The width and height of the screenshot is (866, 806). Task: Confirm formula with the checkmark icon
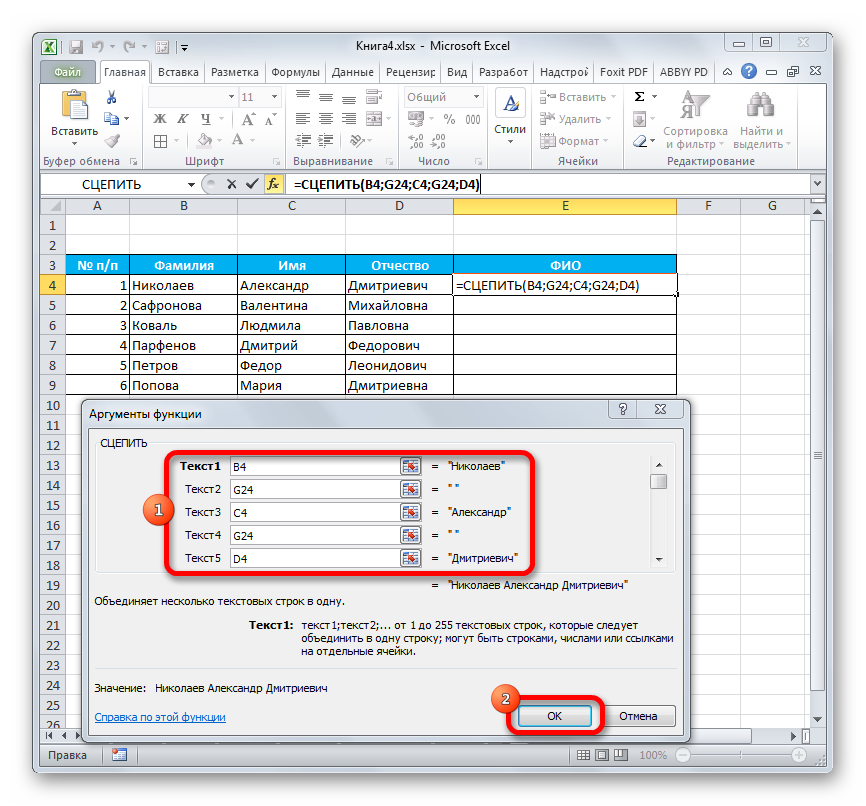(x=251, y=185)
